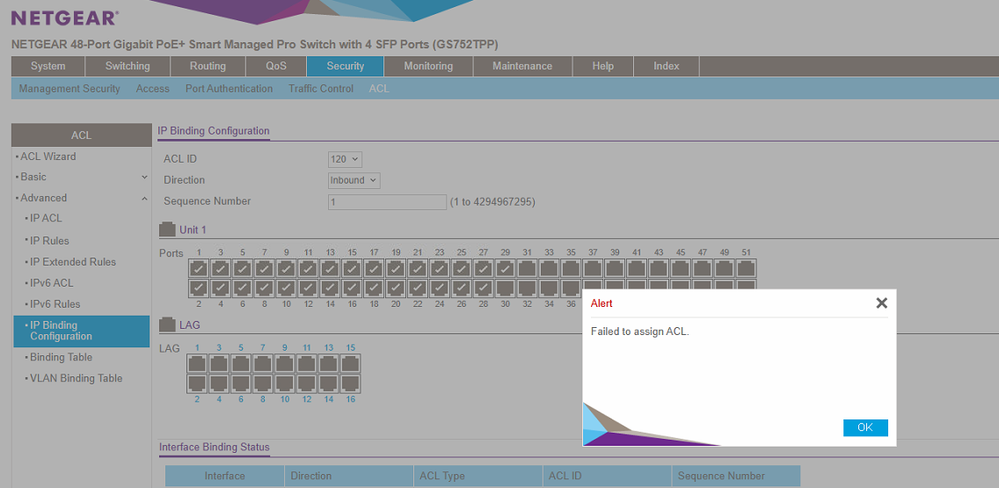Open IPv6 ACL in sidebar
The width and height of the screenshot is (999, 488).
click(52, 283)
